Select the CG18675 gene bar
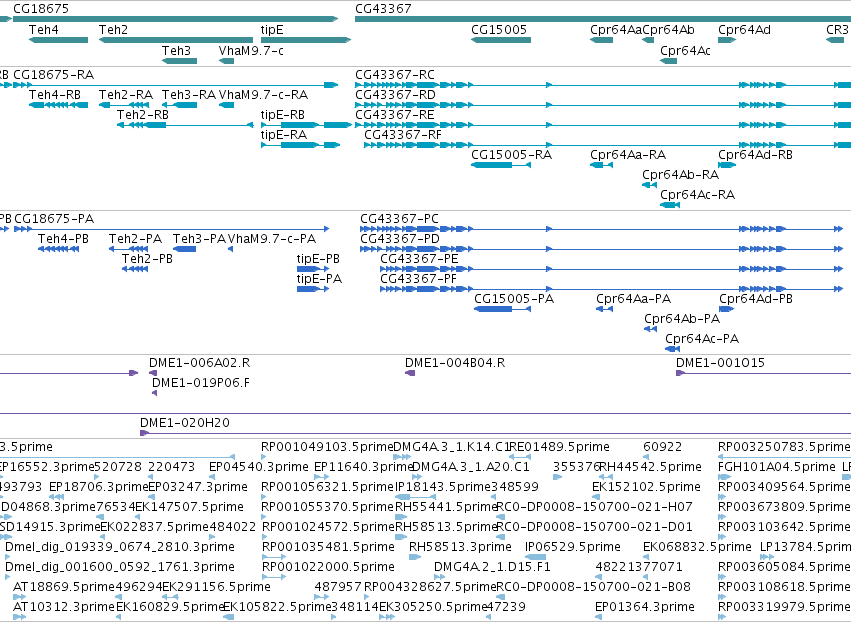851x622 pixels. 175,19
